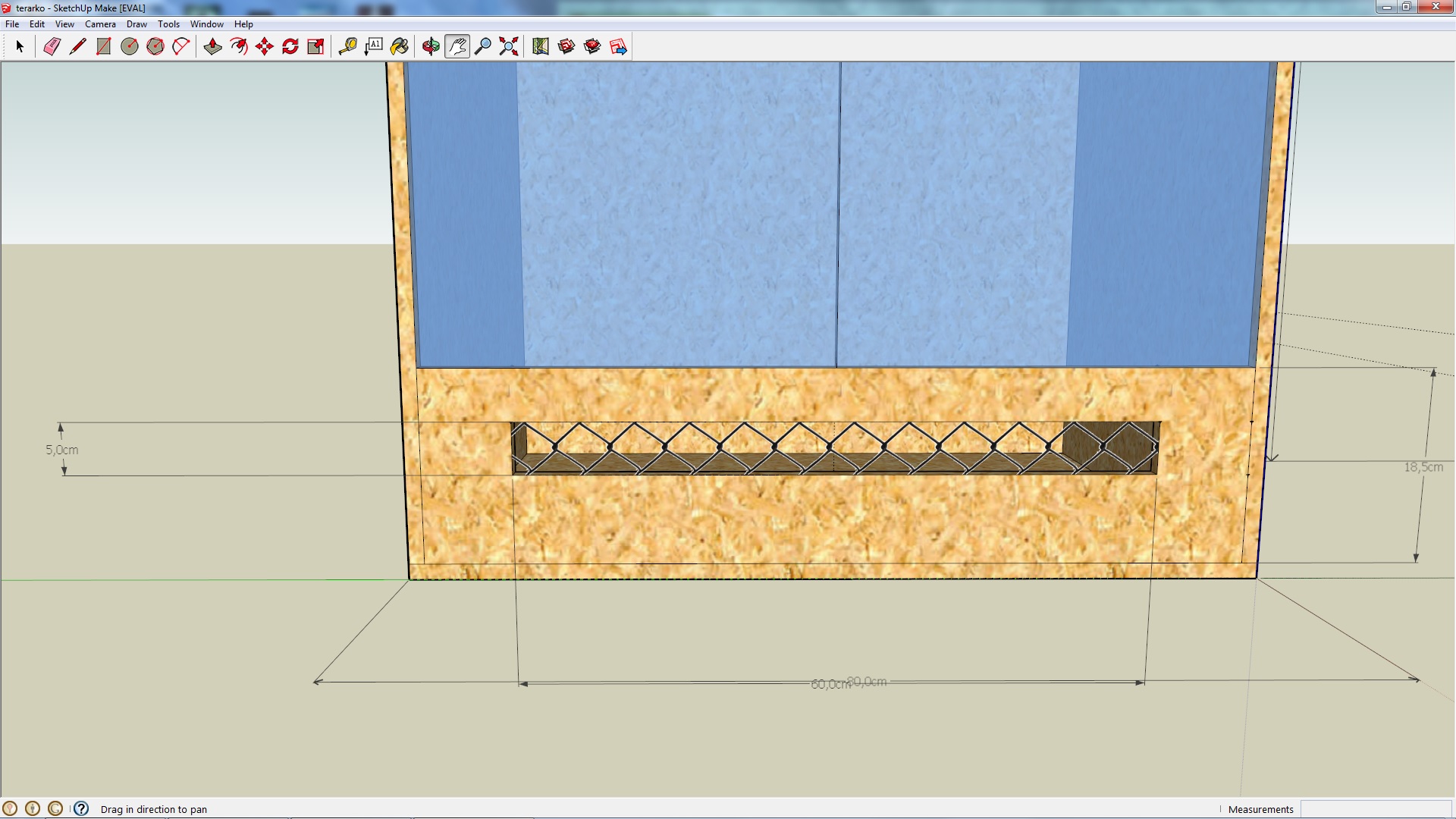This screenshot has width=1456, height=819.
Task: Click the Zoom Extents icon
Action: [509, 47]
